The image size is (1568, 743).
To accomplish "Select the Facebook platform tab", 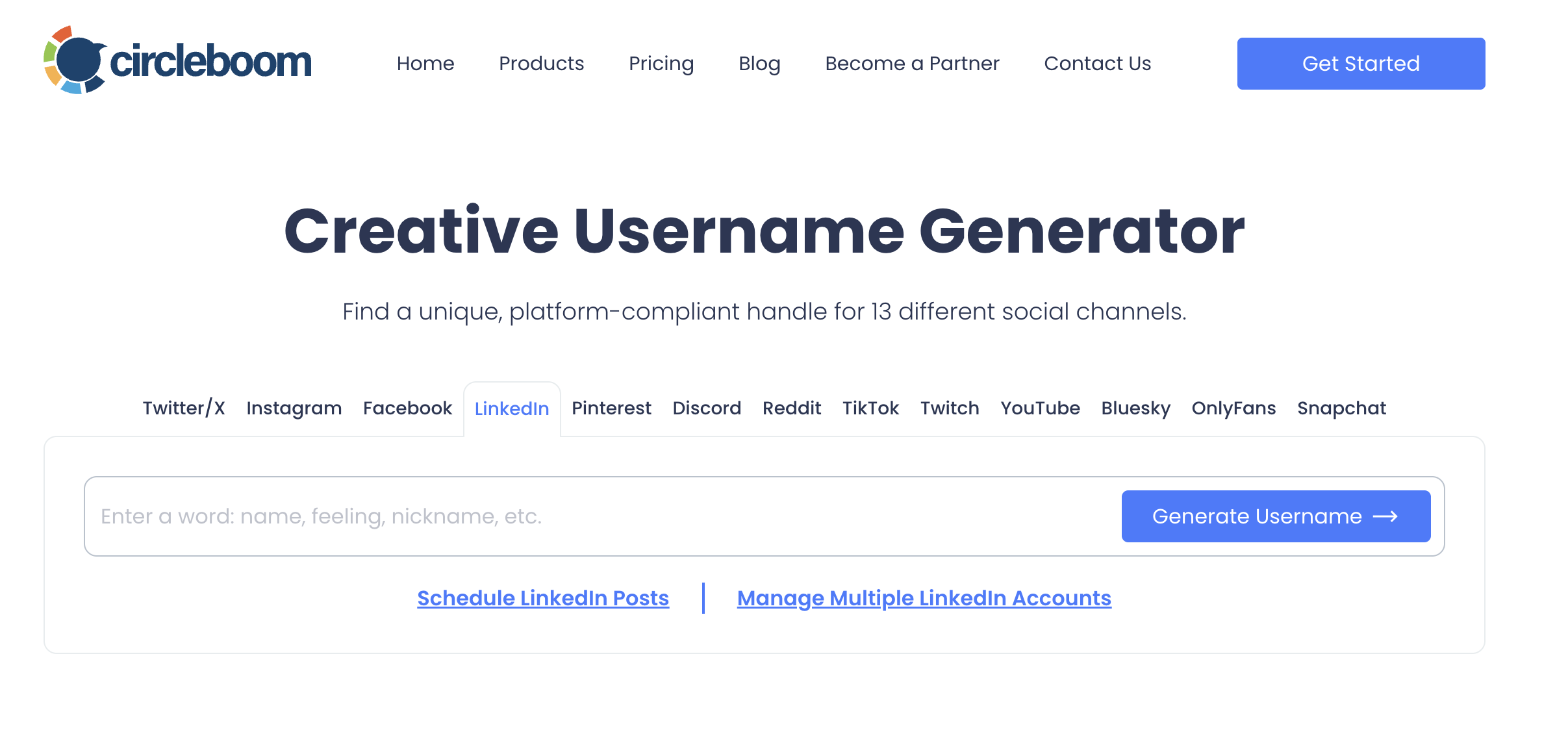I will coord(407,408).
